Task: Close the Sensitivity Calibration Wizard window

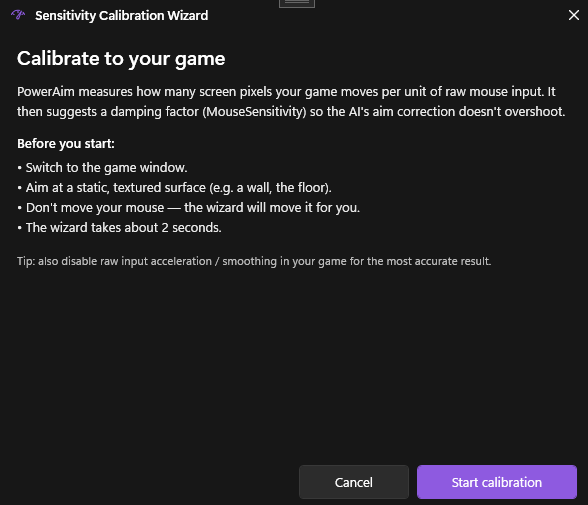Action: coord(573,15)
